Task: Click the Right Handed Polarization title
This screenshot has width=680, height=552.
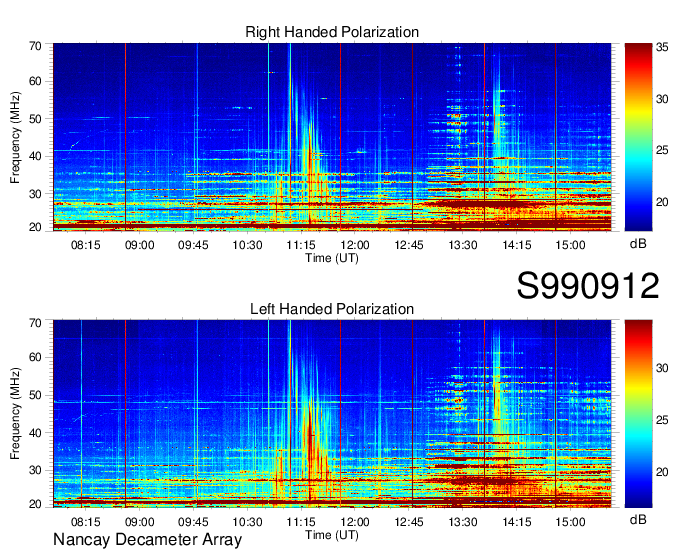Action: click(x=332, y=32)
